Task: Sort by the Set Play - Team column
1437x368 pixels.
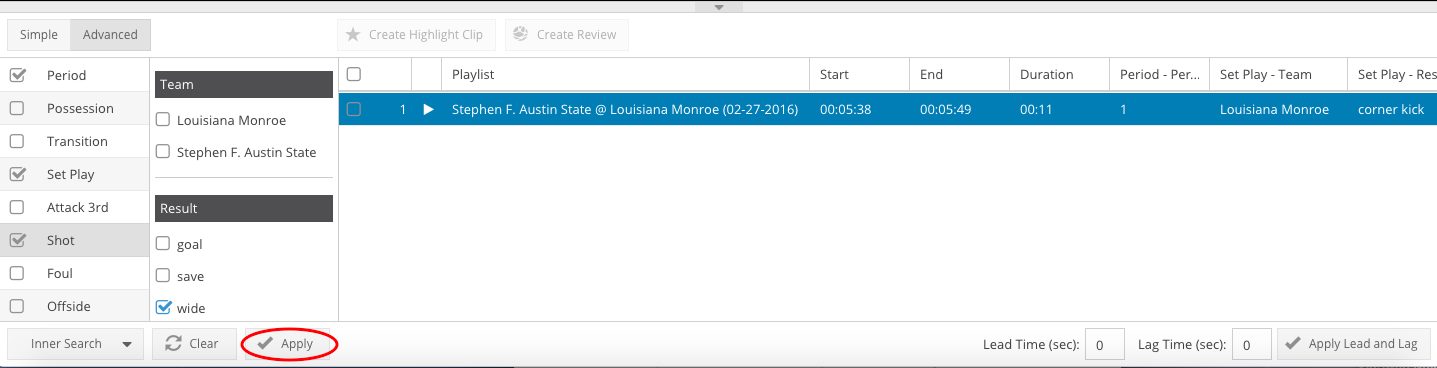Action: coord(1278,74)
